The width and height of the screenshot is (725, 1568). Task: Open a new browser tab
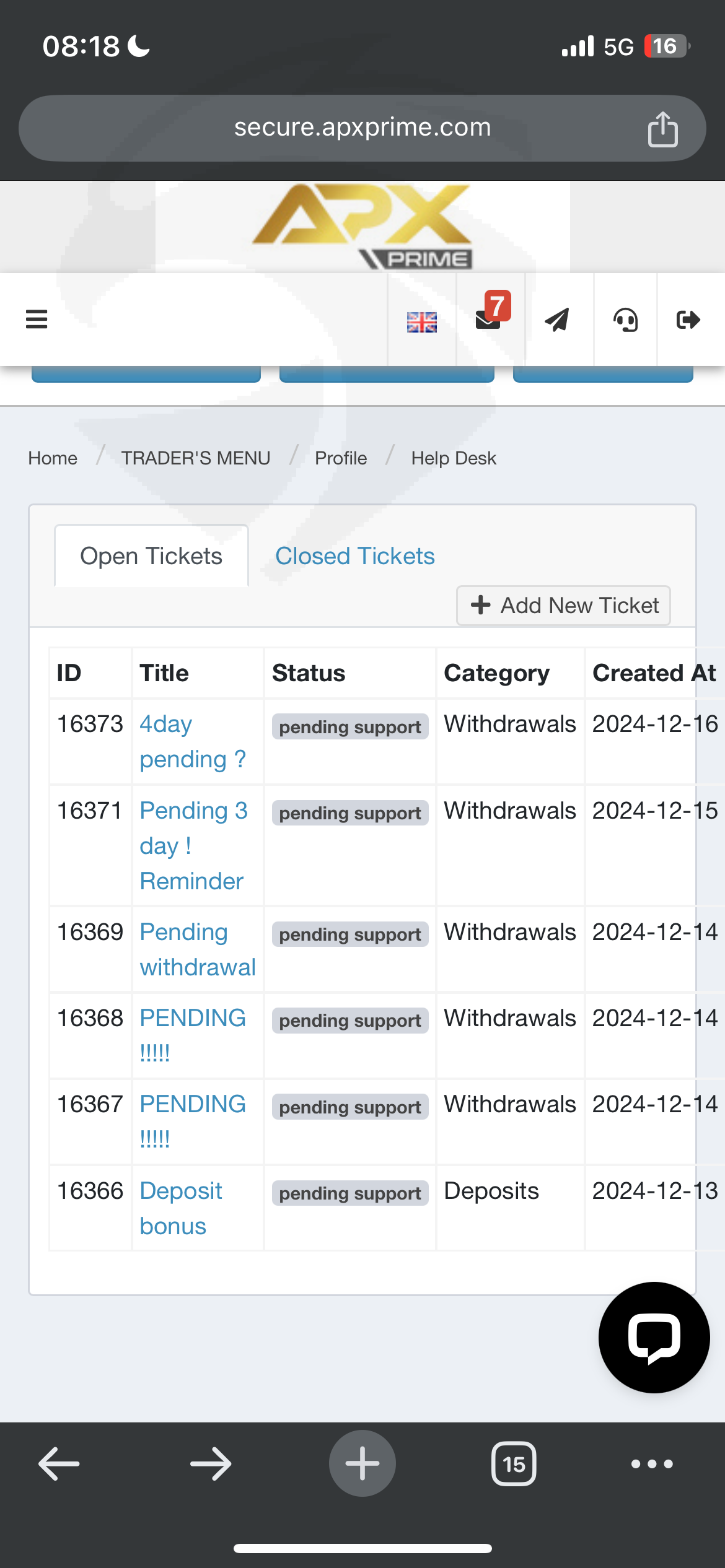(x=362, y=1464)
